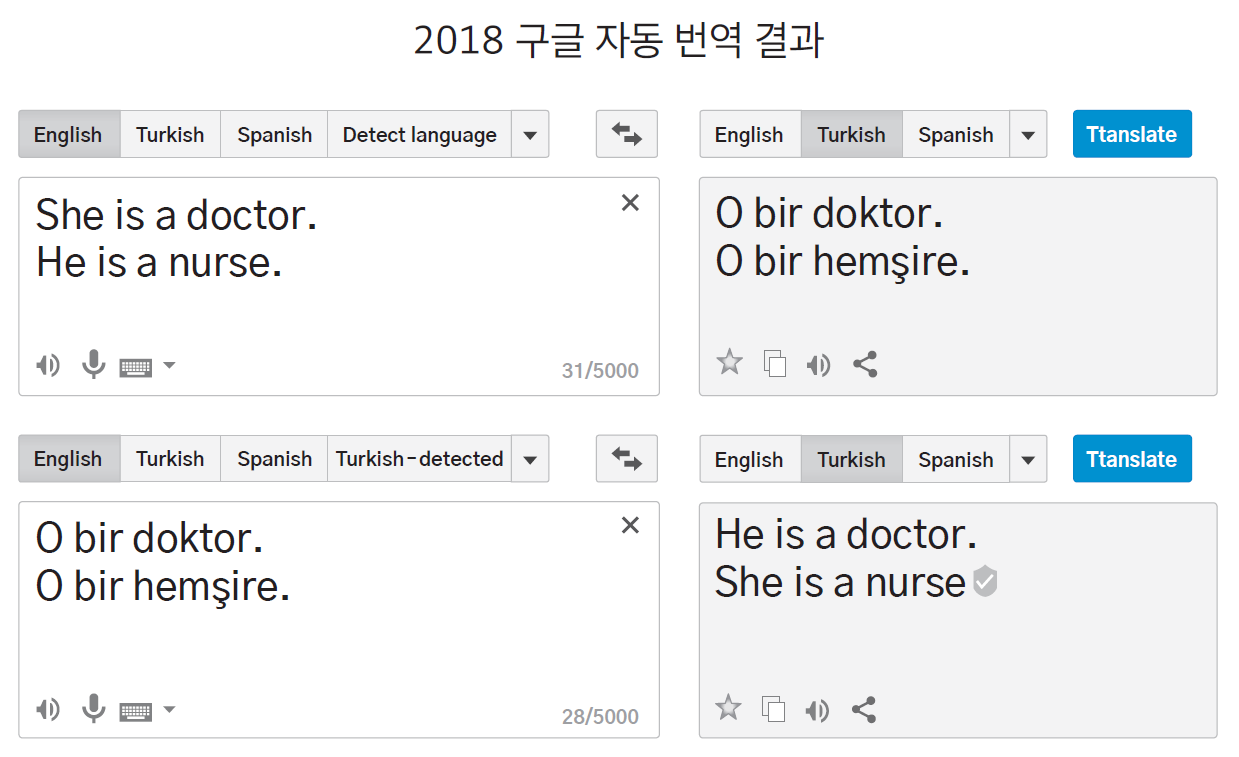Star the 'He is a doctor' translation result
The height and width of the screenshot is (757, 1239).
click(729, 708)
